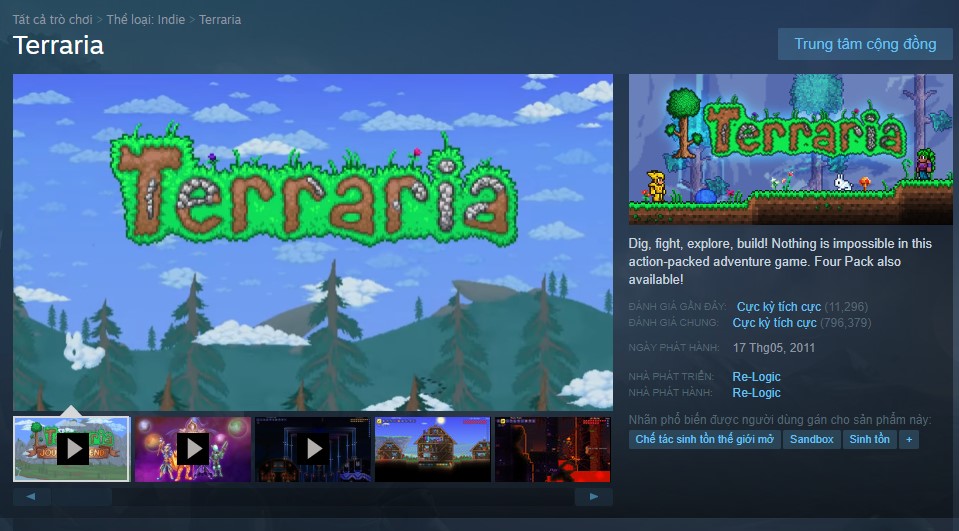
Task: Click Re-Logic developer link
Action: (x=757, y=377)
